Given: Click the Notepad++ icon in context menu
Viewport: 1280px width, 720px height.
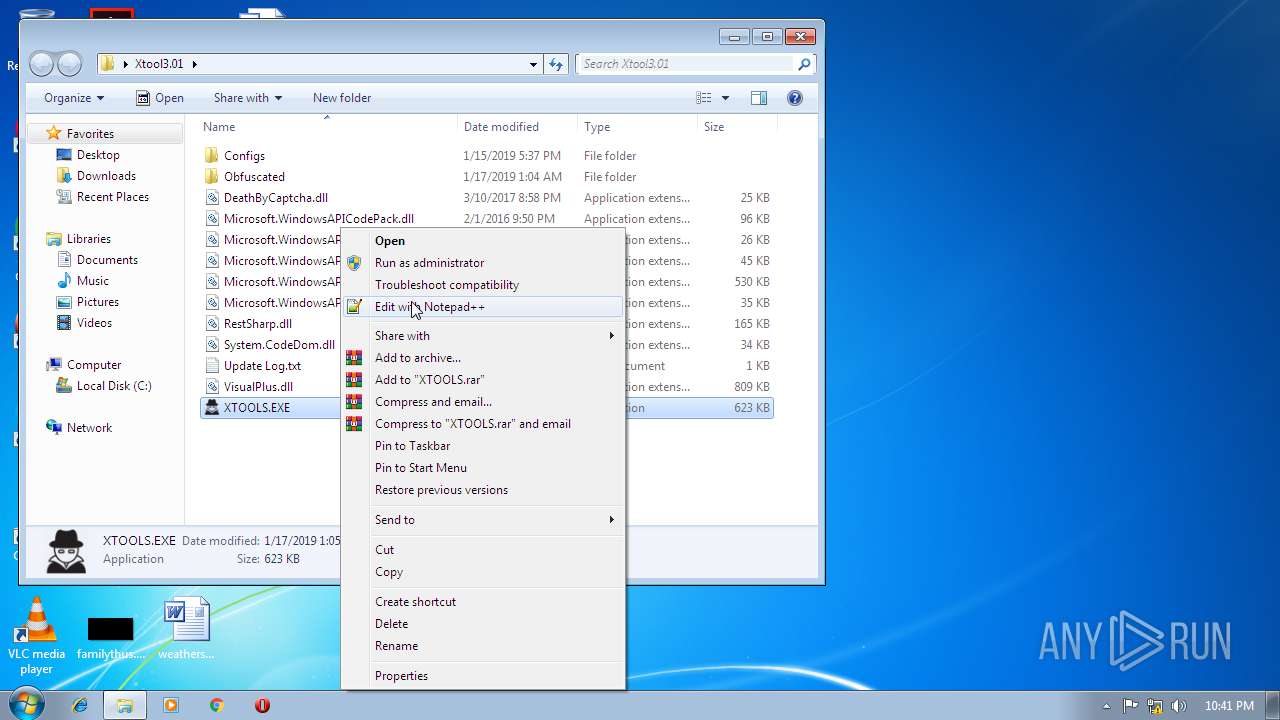Looking at the screenshot, I should click(x=354, y=307).
